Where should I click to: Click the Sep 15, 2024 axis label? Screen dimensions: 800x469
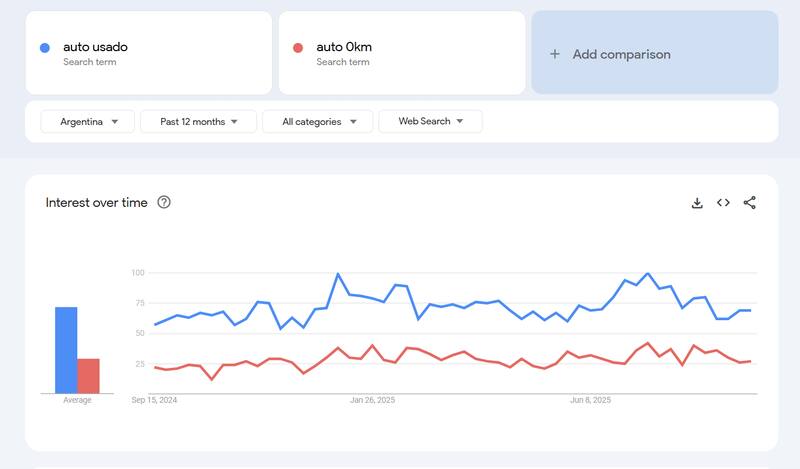tap(154, 400)
